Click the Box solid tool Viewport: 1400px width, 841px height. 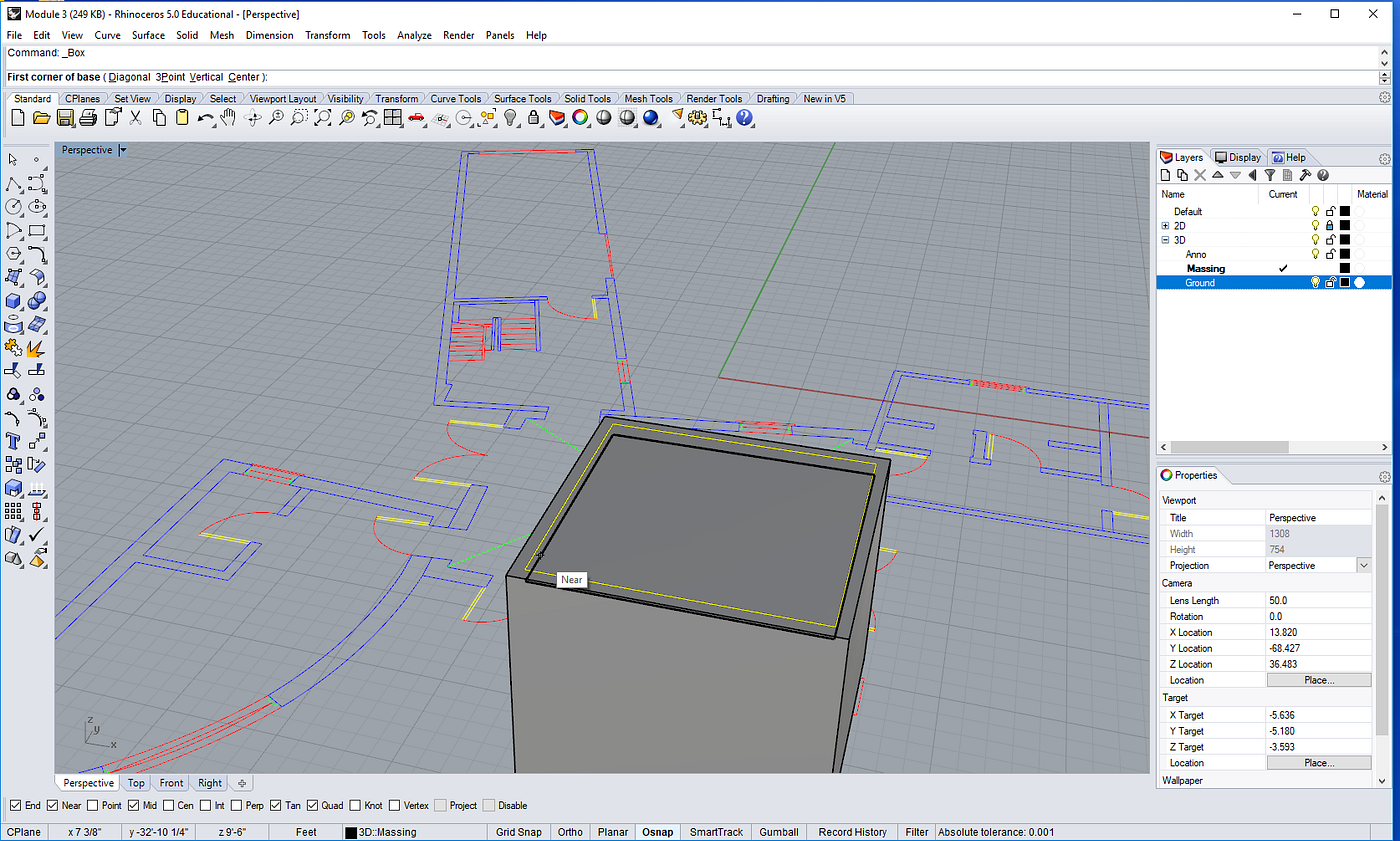(14, 301)
